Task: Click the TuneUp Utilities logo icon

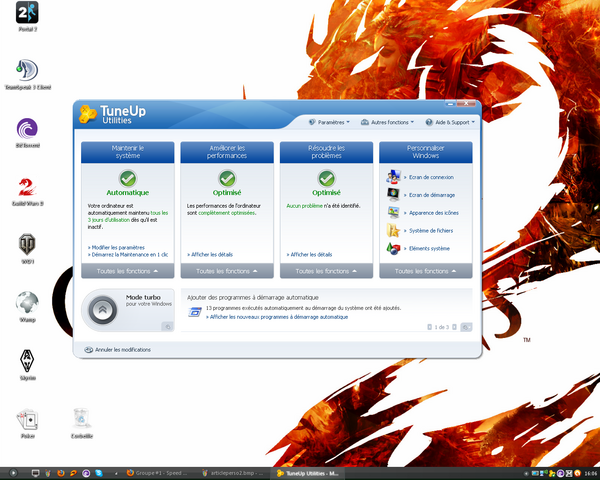Action: click(88, 114)
